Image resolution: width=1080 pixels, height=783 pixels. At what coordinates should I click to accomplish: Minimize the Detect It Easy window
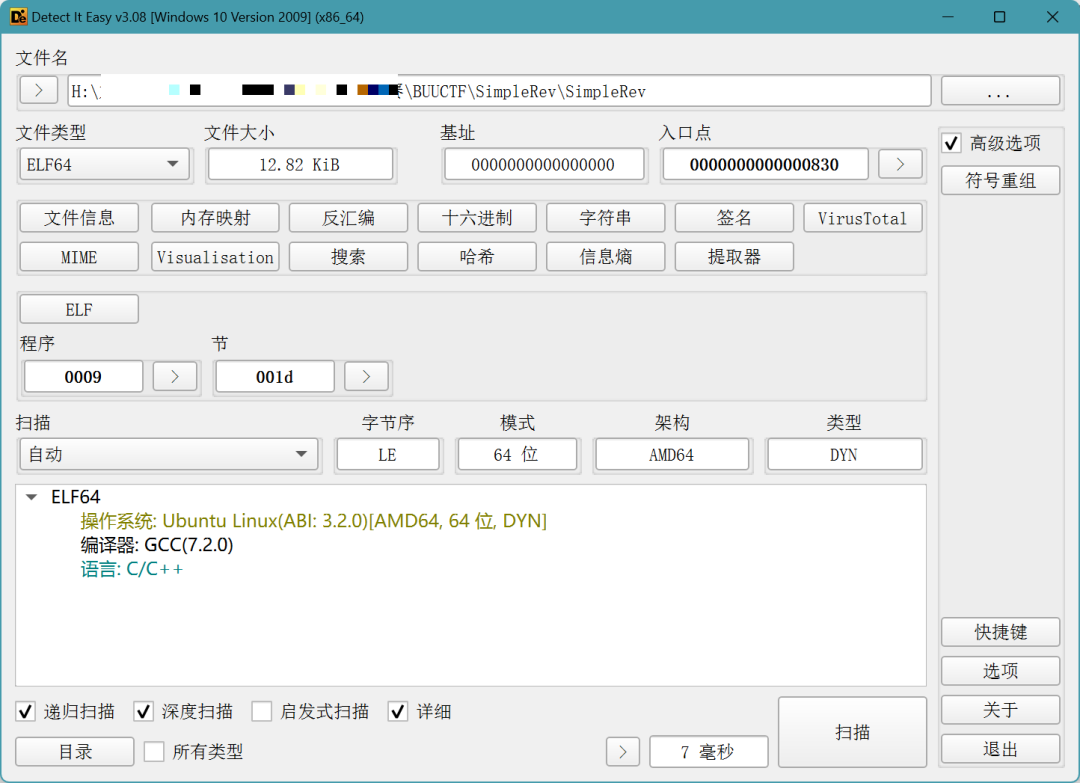tap(948, 17)
